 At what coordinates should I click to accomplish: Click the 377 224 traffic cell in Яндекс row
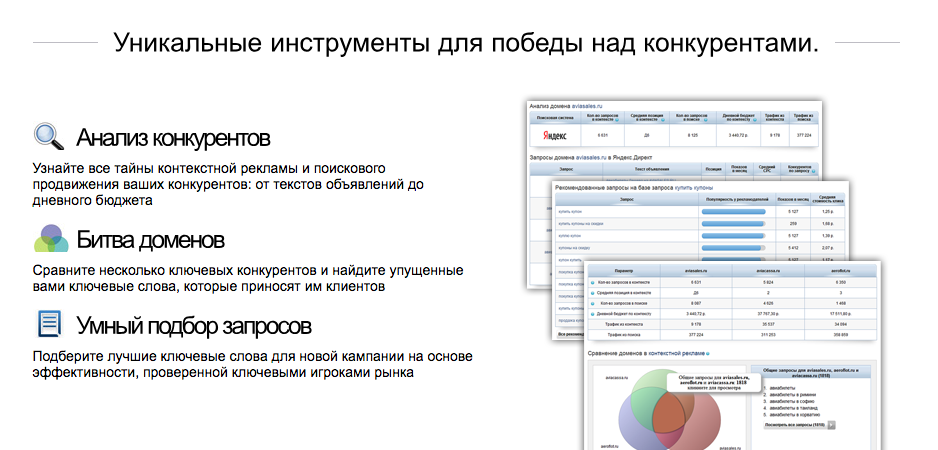click(803, 136)
